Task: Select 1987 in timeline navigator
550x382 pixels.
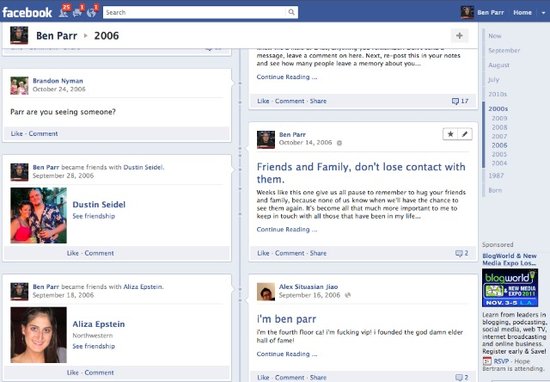Action: (x=496, y=176)
